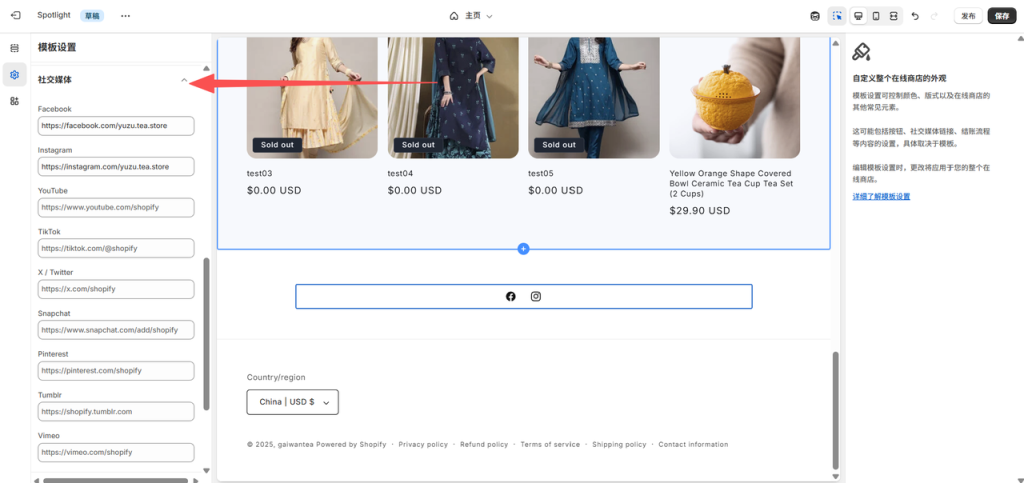Select the theme settings gear icon
Screen dimensions: 1024x483
click(x=14, y=75)
